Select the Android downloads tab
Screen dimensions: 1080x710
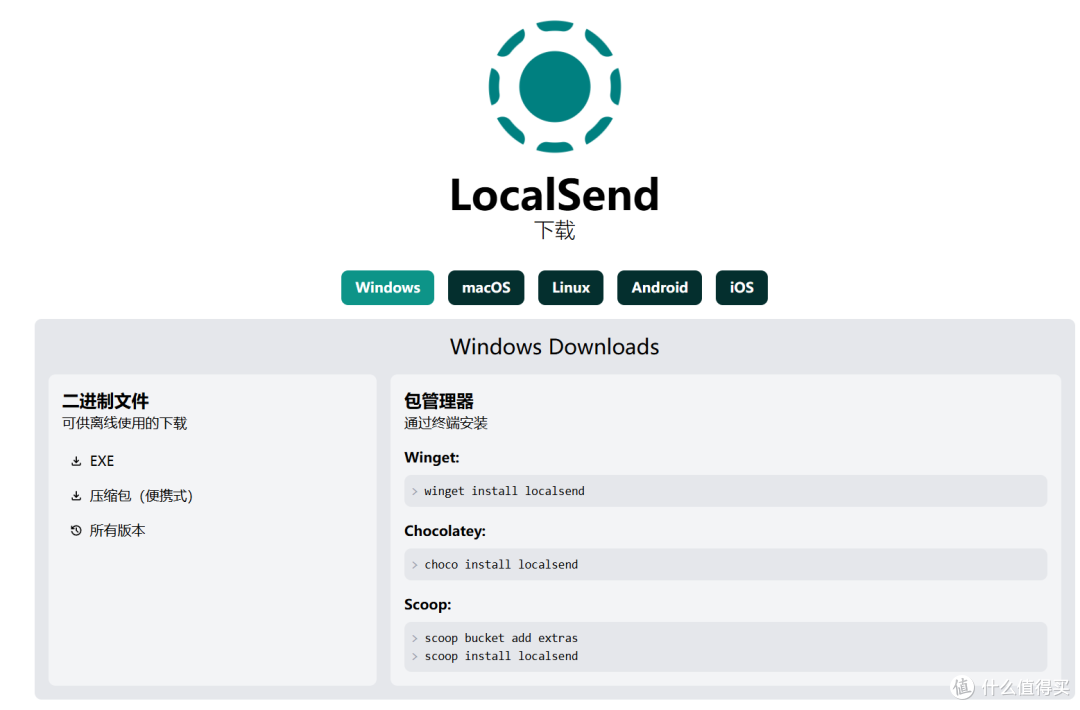point(659,287)
